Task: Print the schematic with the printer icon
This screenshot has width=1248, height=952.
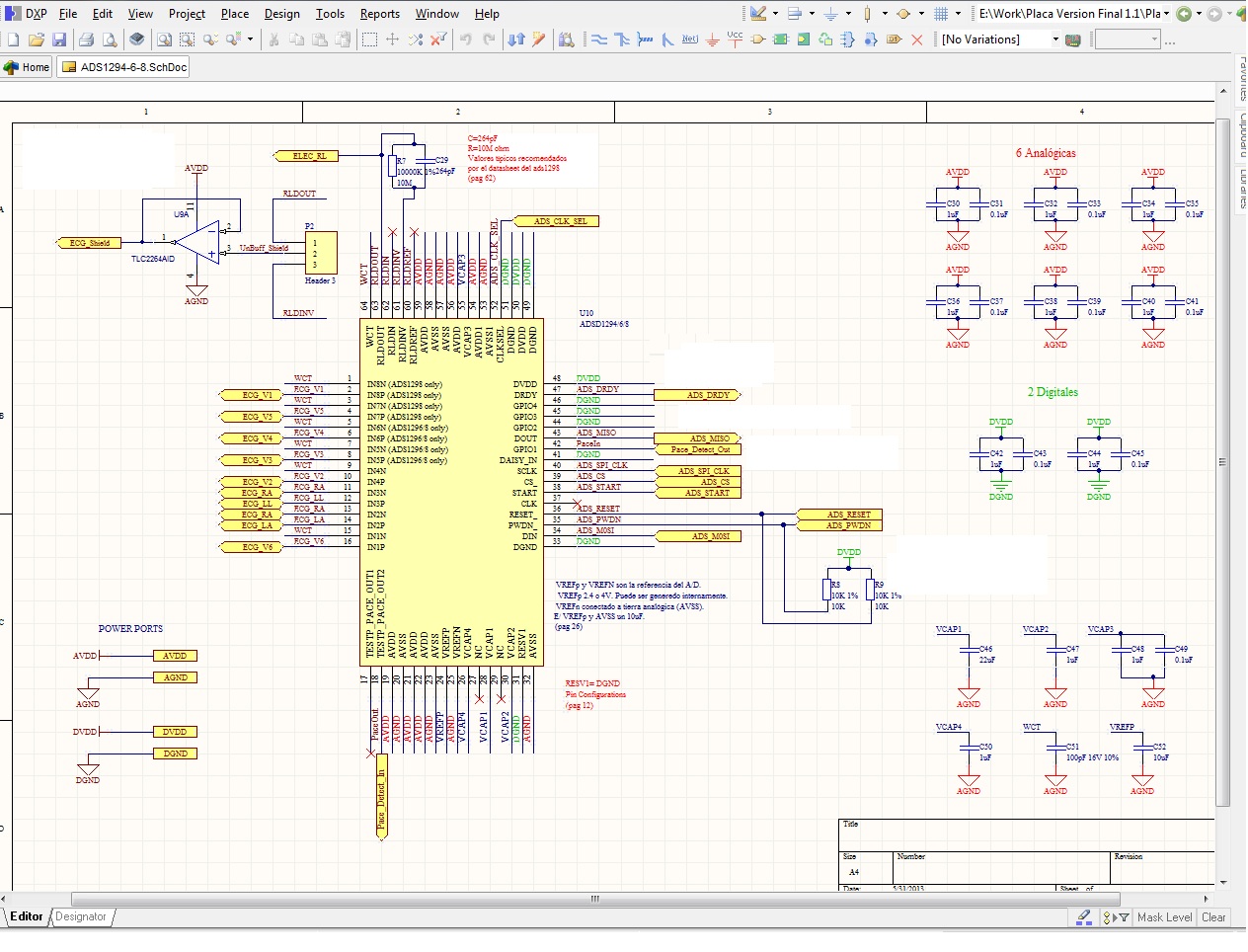Action: (x=86, y=40)
